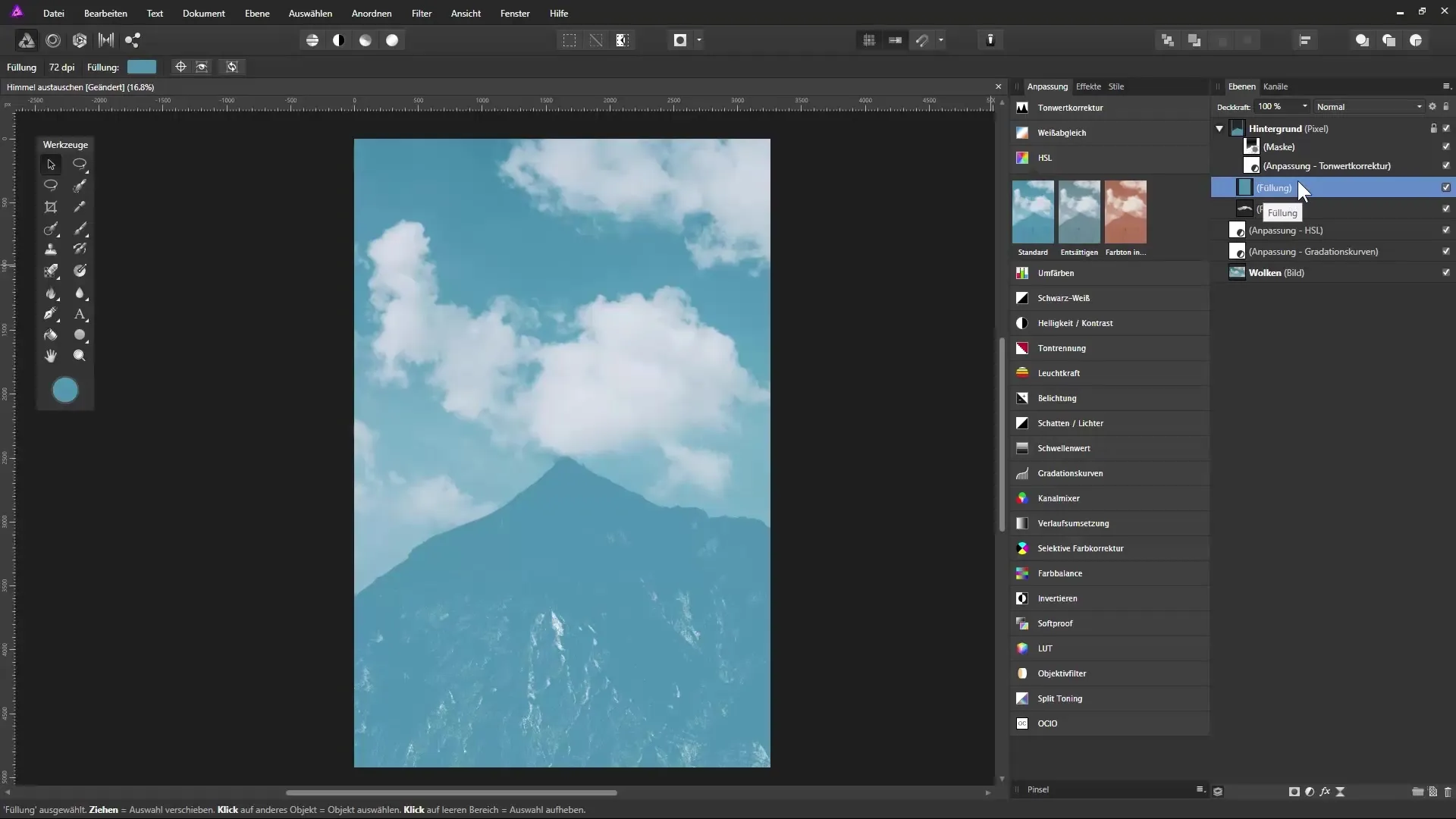This screenshot has width=1456, height=819.
Task: Switch to the Photo Persona
Action: pyautogui.click(x=26, y=41)
